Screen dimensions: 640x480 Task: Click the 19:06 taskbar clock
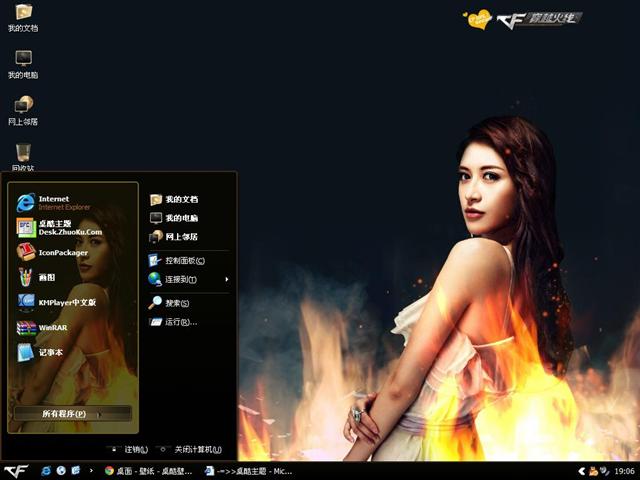624,471
